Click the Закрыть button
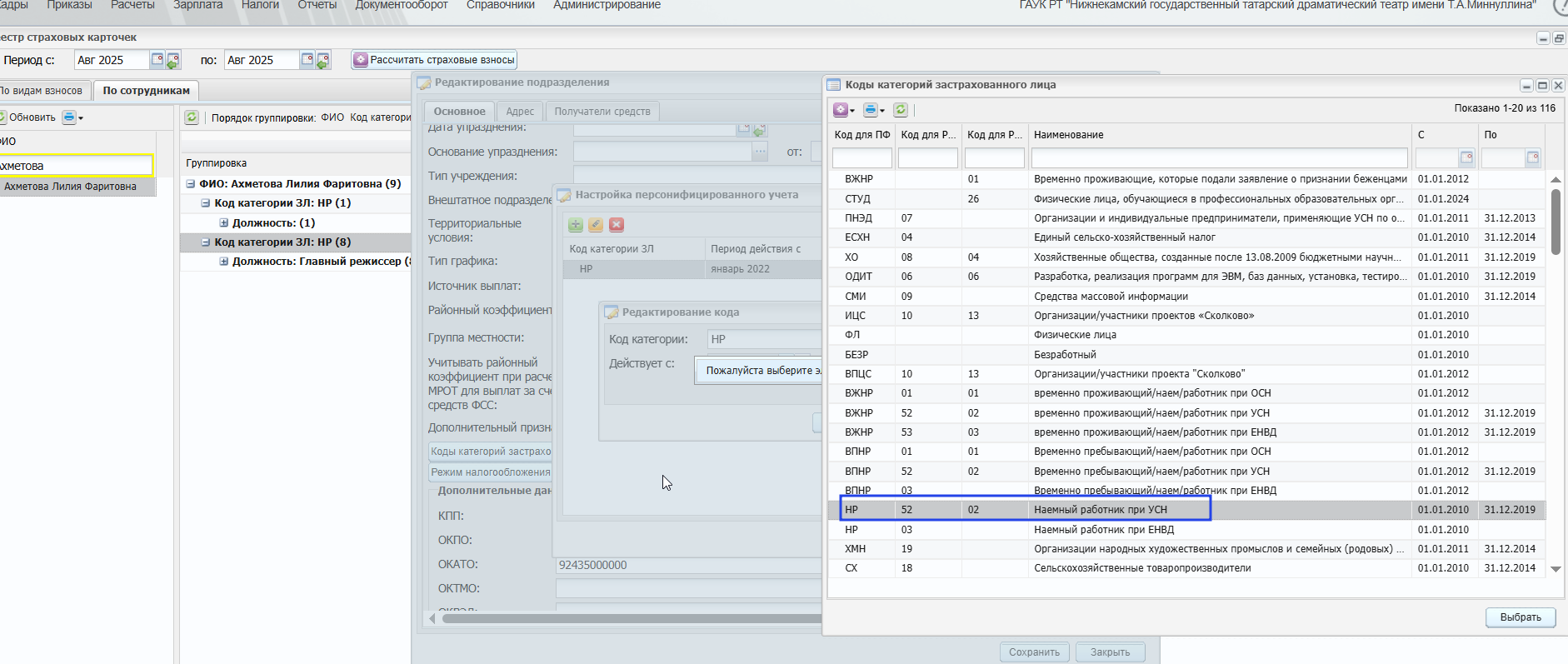Image resolution: width=1568 pixels, height=664 pixels. tap(1110, 652)
